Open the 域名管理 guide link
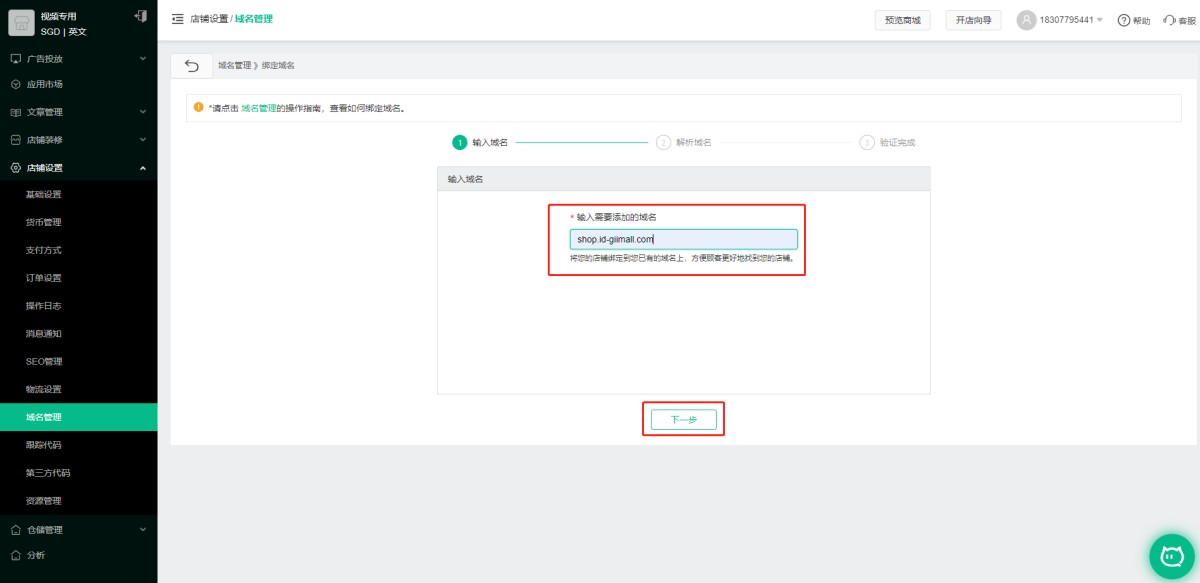This screenshot has height=583, width=1200. [x=259, y=108]
